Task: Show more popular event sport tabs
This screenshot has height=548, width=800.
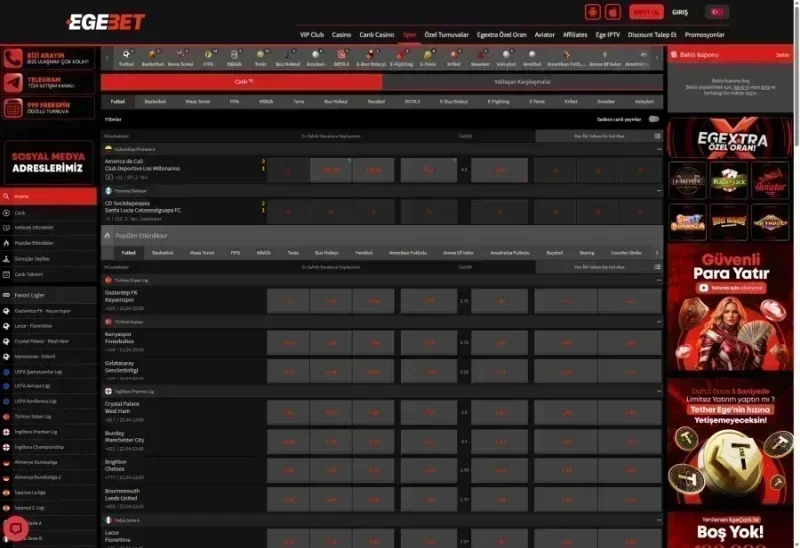Action: [x=657, y=253]
